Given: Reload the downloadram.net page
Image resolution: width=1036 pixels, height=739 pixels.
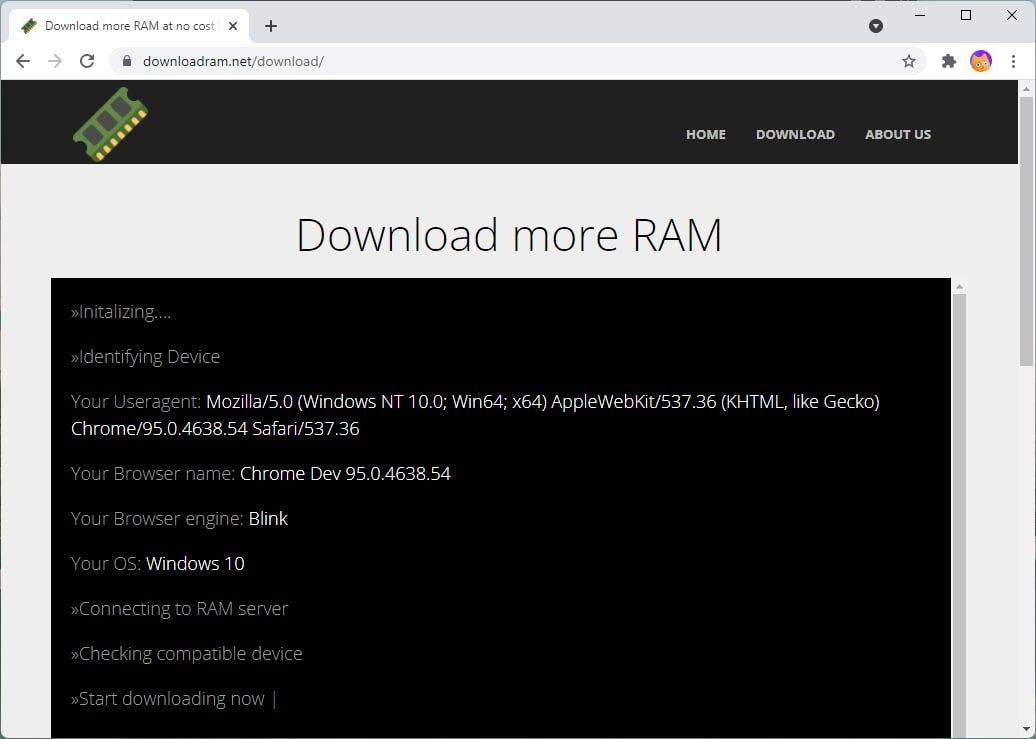Looking at the screenshot, I should coord(87,61).
